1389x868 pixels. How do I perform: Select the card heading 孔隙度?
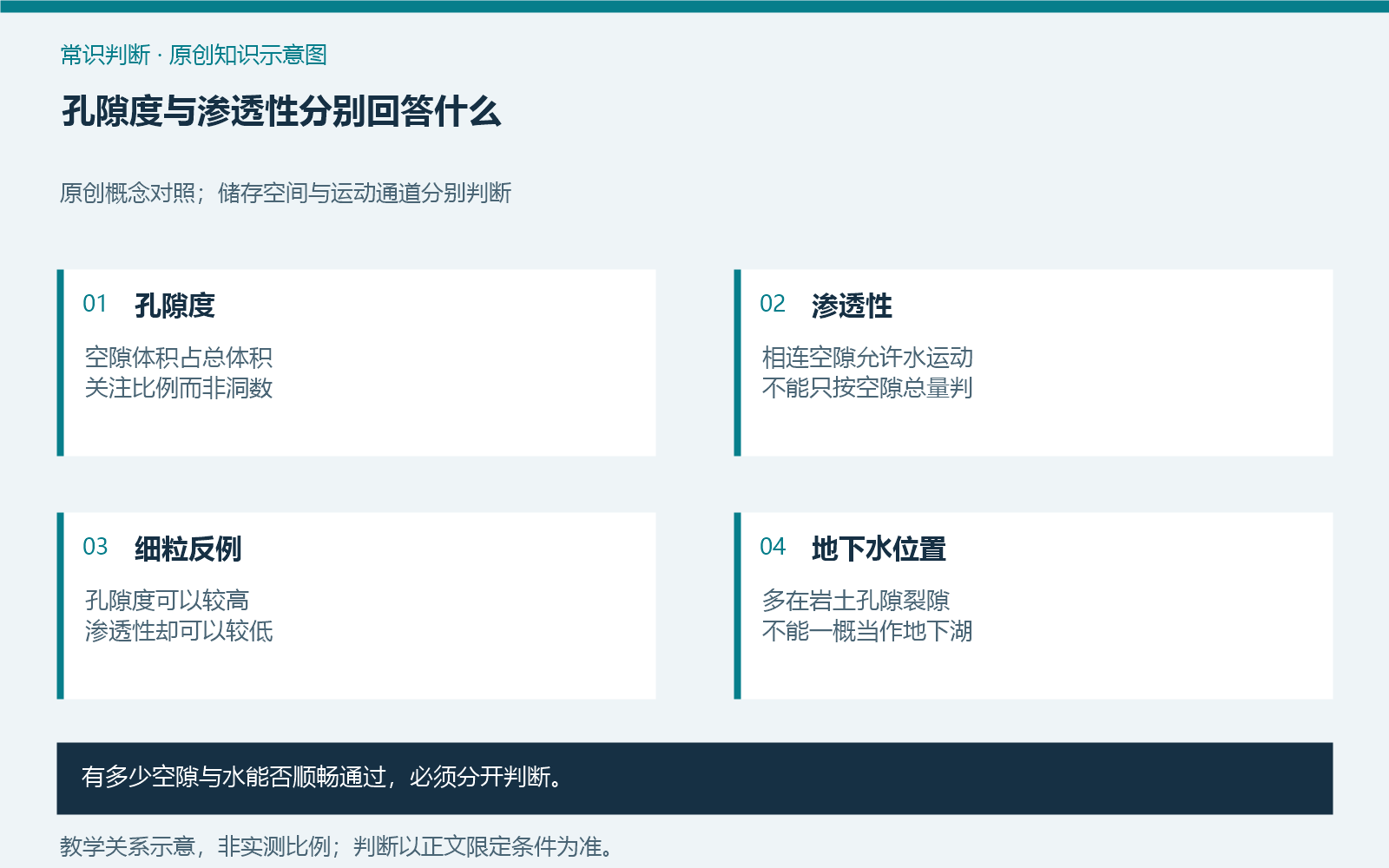[x=174, y=306]
